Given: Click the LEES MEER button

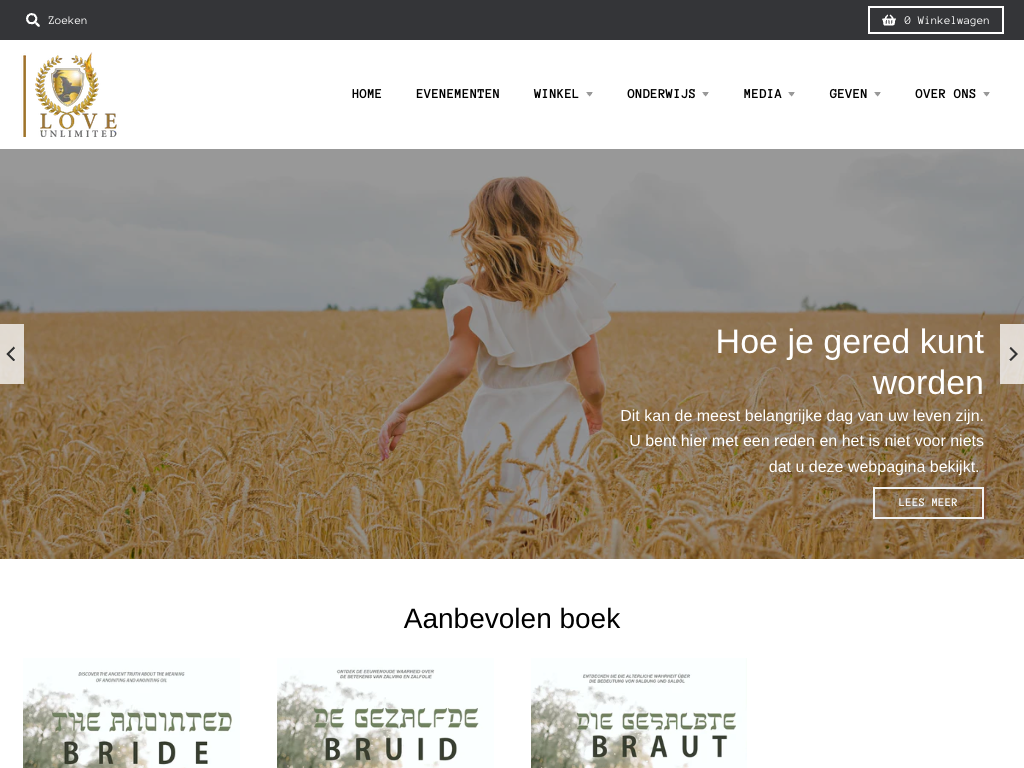Looking at the screenshot, I should pos(928,503).
